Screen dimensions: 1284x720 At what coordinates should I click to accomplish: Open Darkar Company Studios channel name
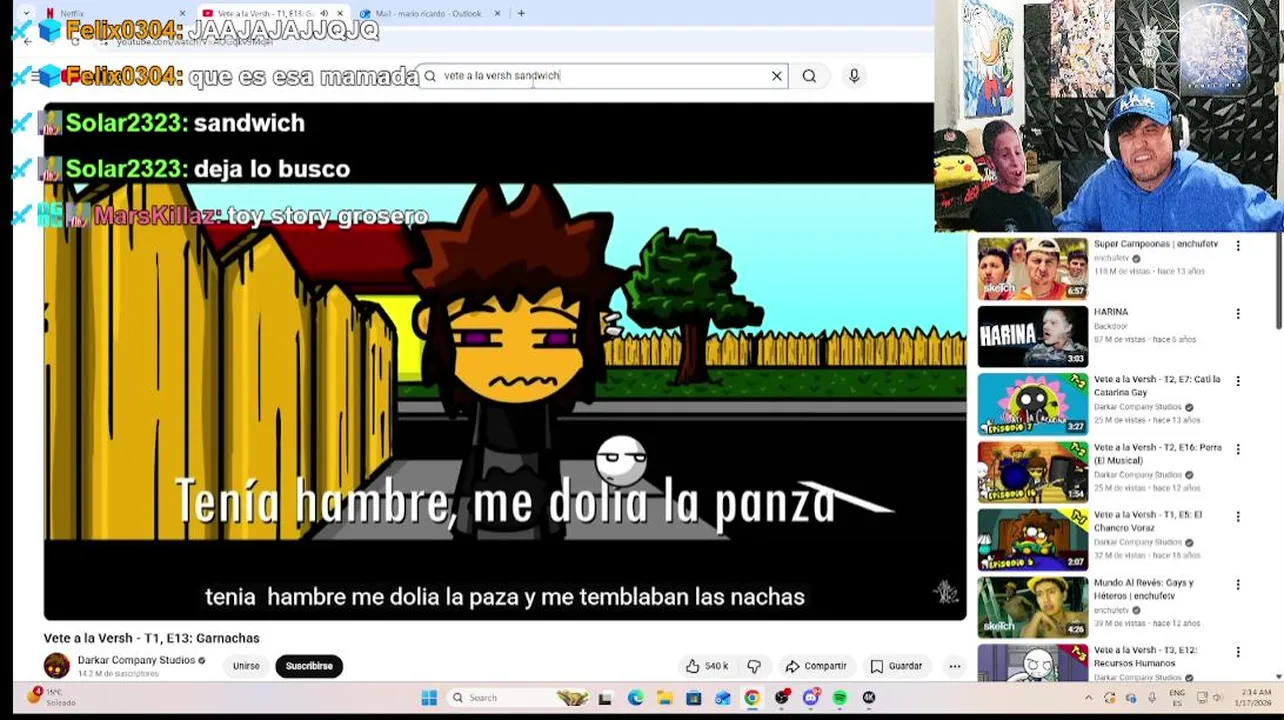point(136,660)
